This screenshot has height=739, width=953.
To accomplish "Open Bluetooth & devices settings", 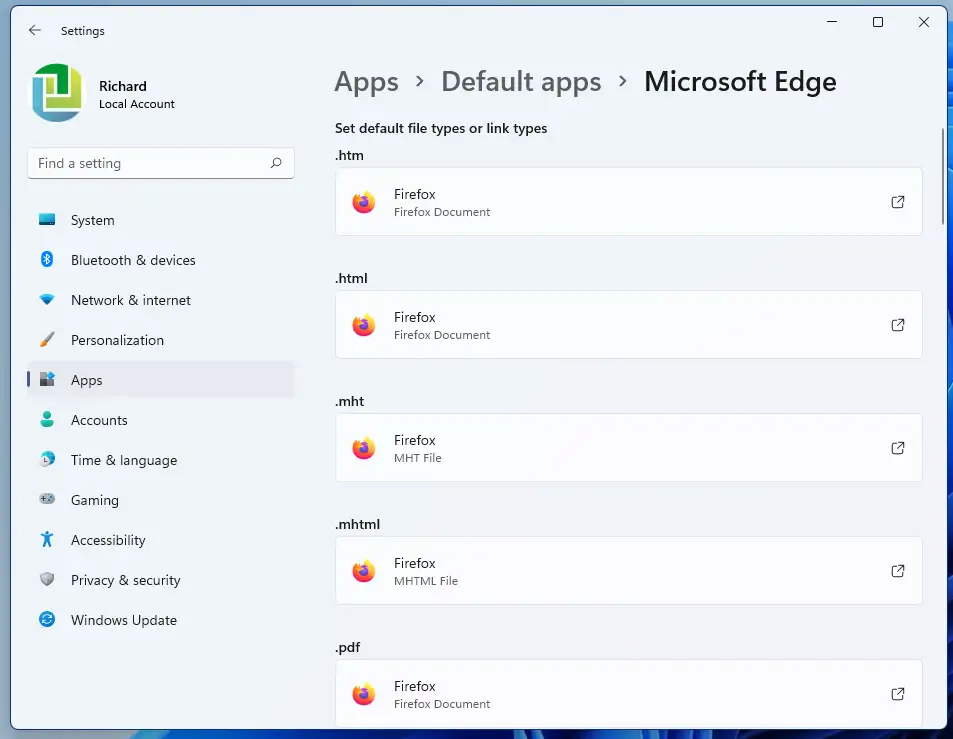I will pos(161,260).
